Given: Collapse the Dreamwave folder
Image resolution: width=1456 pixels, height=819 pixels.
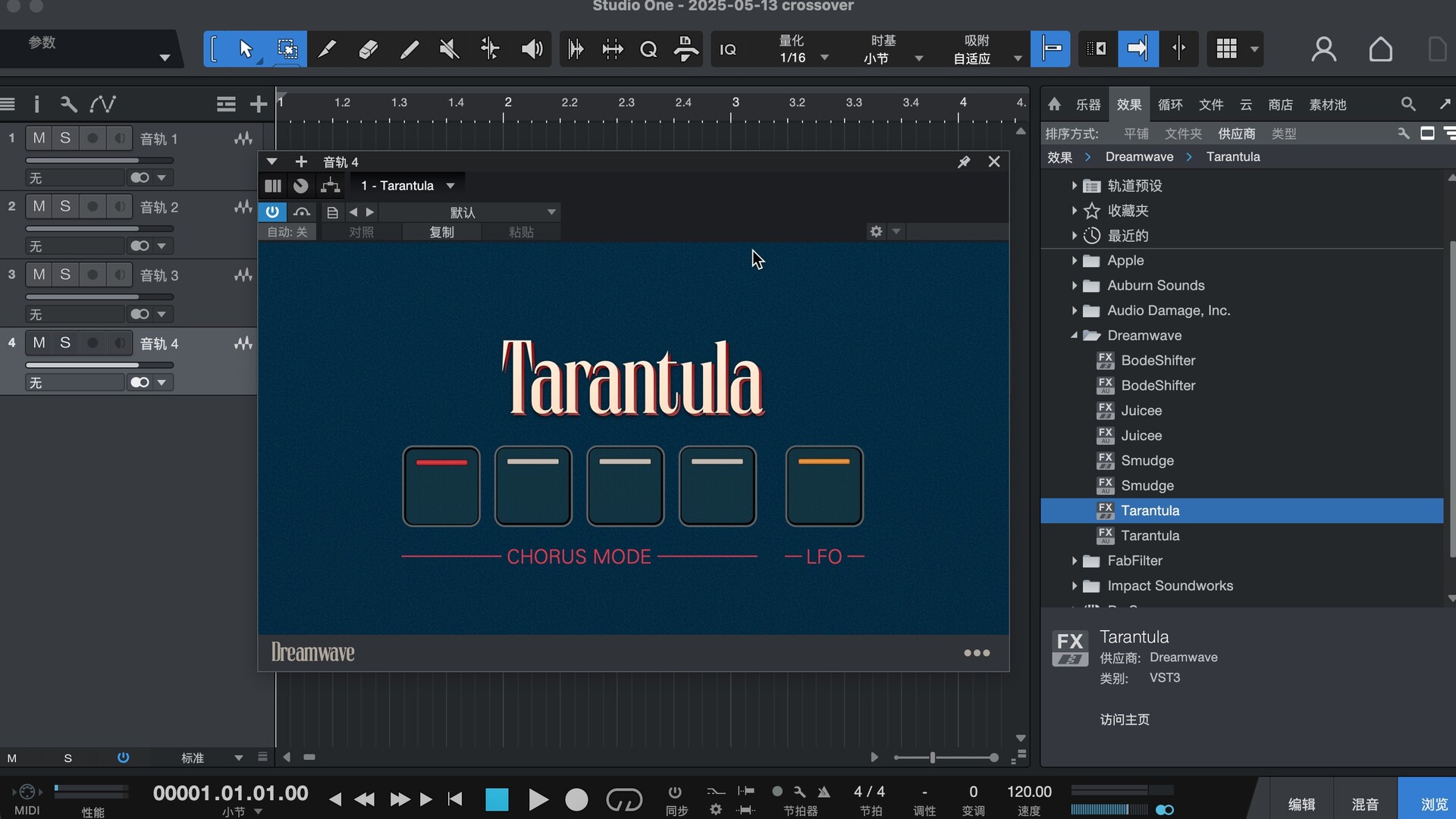Looking at the screenshot, I should click(1074, 335).
